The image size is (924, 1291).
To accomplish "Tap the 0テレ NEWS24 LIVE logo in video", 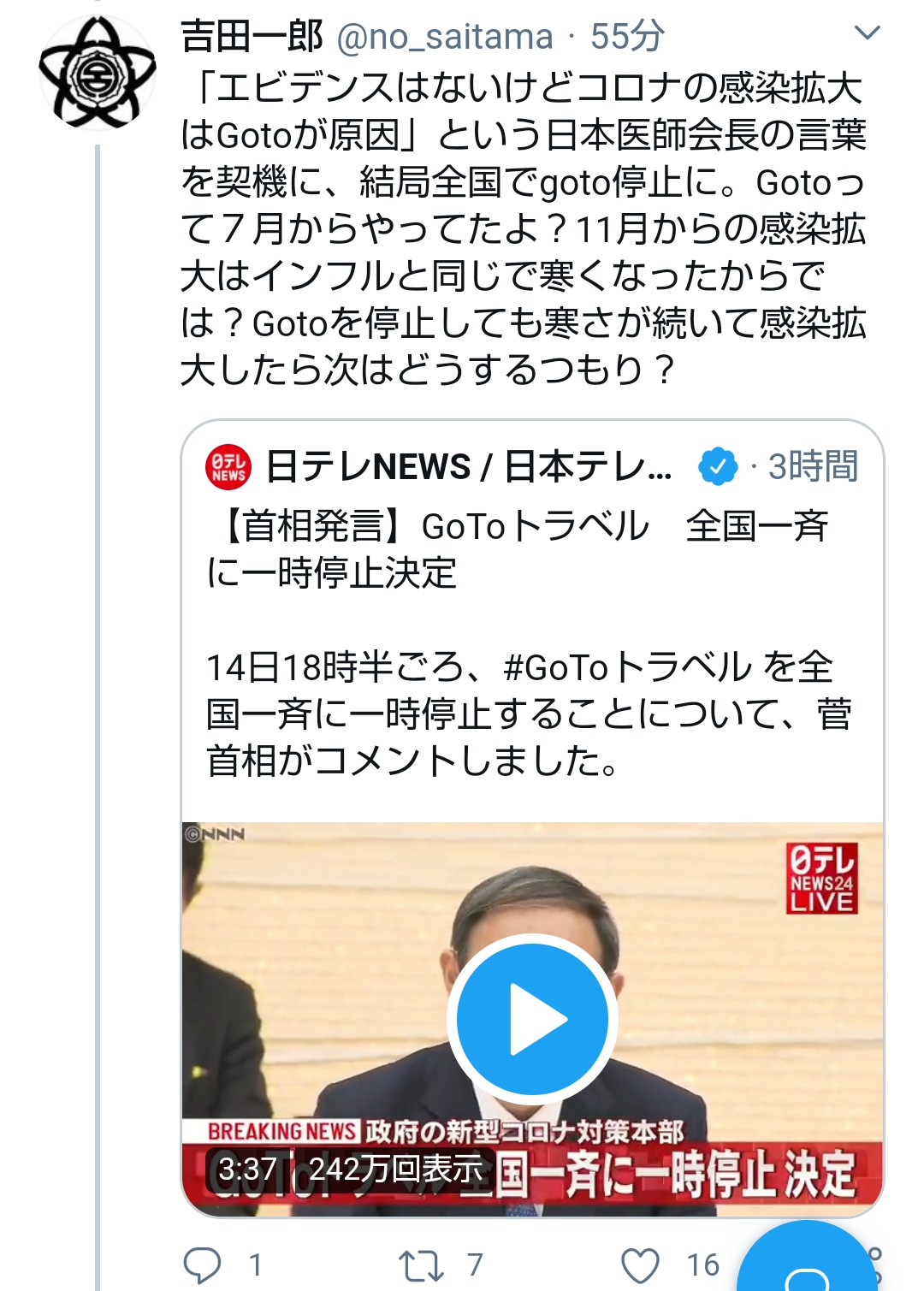I will click(822, 879).
